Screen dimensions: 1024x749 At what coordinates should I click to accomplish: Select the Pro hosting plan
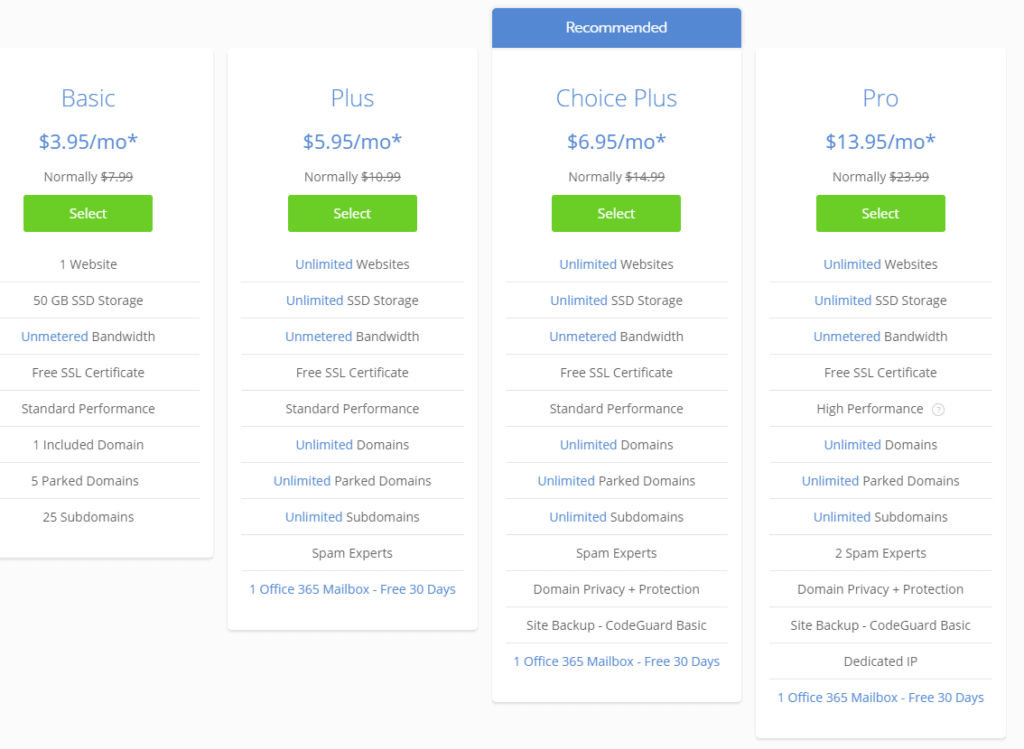(x=880, y=213)
